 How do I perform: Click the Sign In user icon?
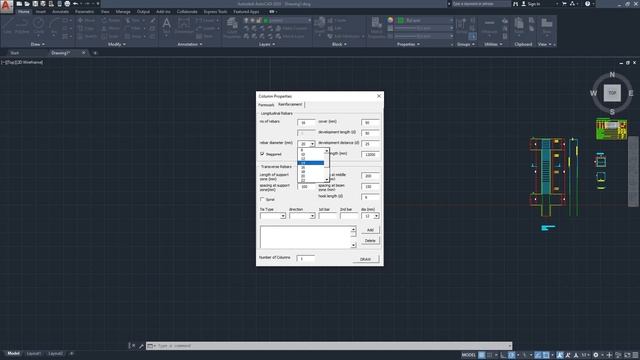(524, 4)
